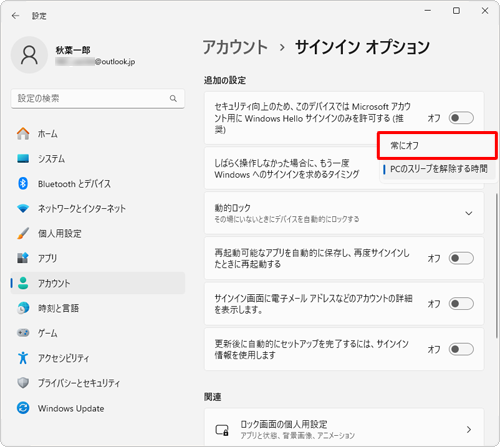The height and width of the screenshot is (447, 500).
Task: Click the アプリ icon in the sidebar
Action: (x=23, y=258)
